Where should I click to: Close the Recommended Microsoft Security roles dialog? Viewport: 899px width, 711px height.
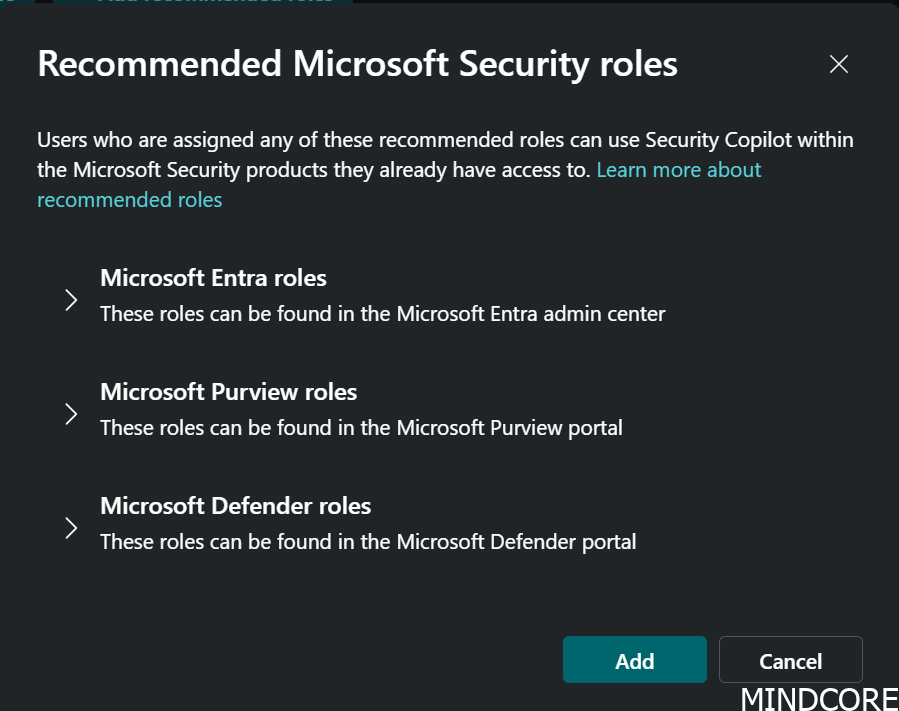838,65
